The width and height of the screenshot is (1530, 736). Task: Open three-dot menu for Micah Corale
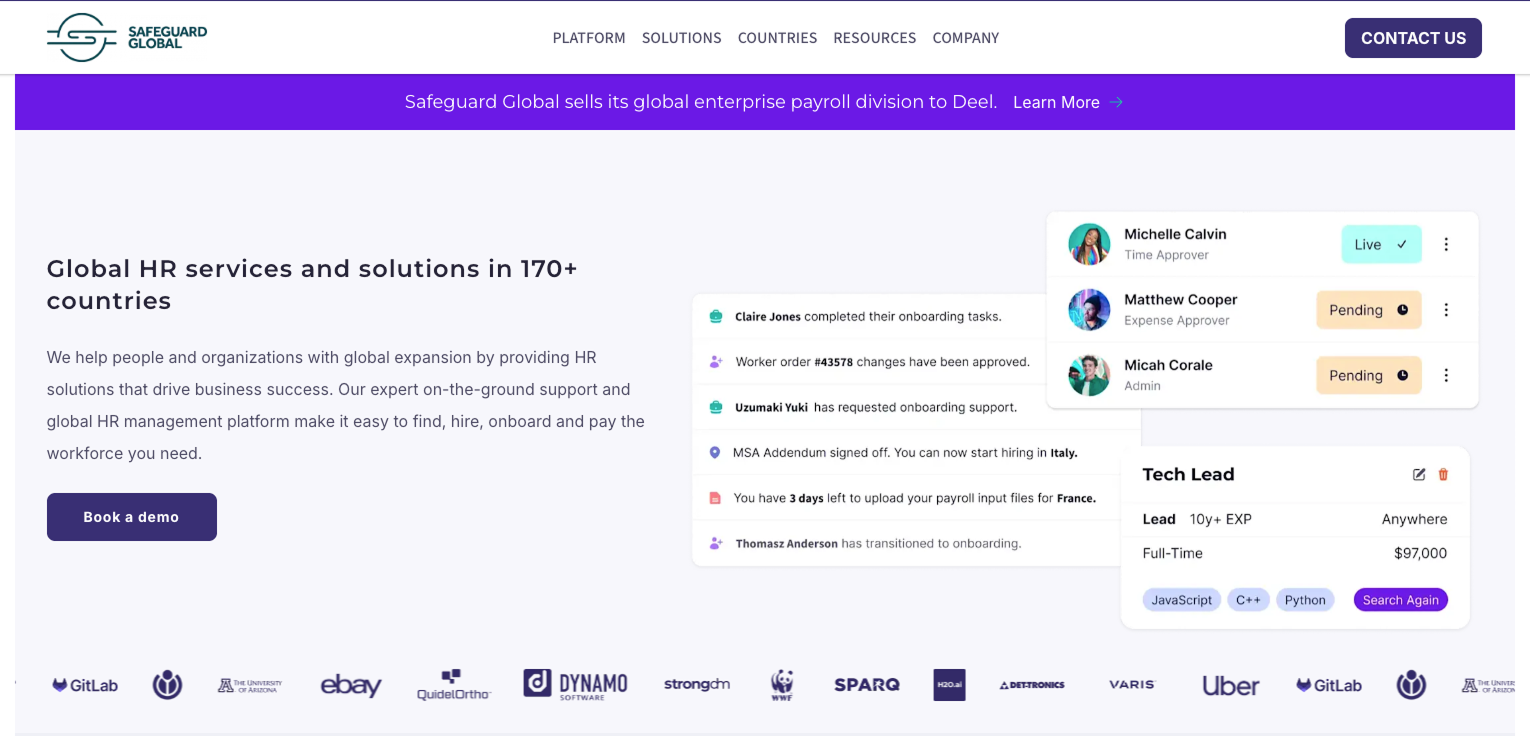point(1446,375)
